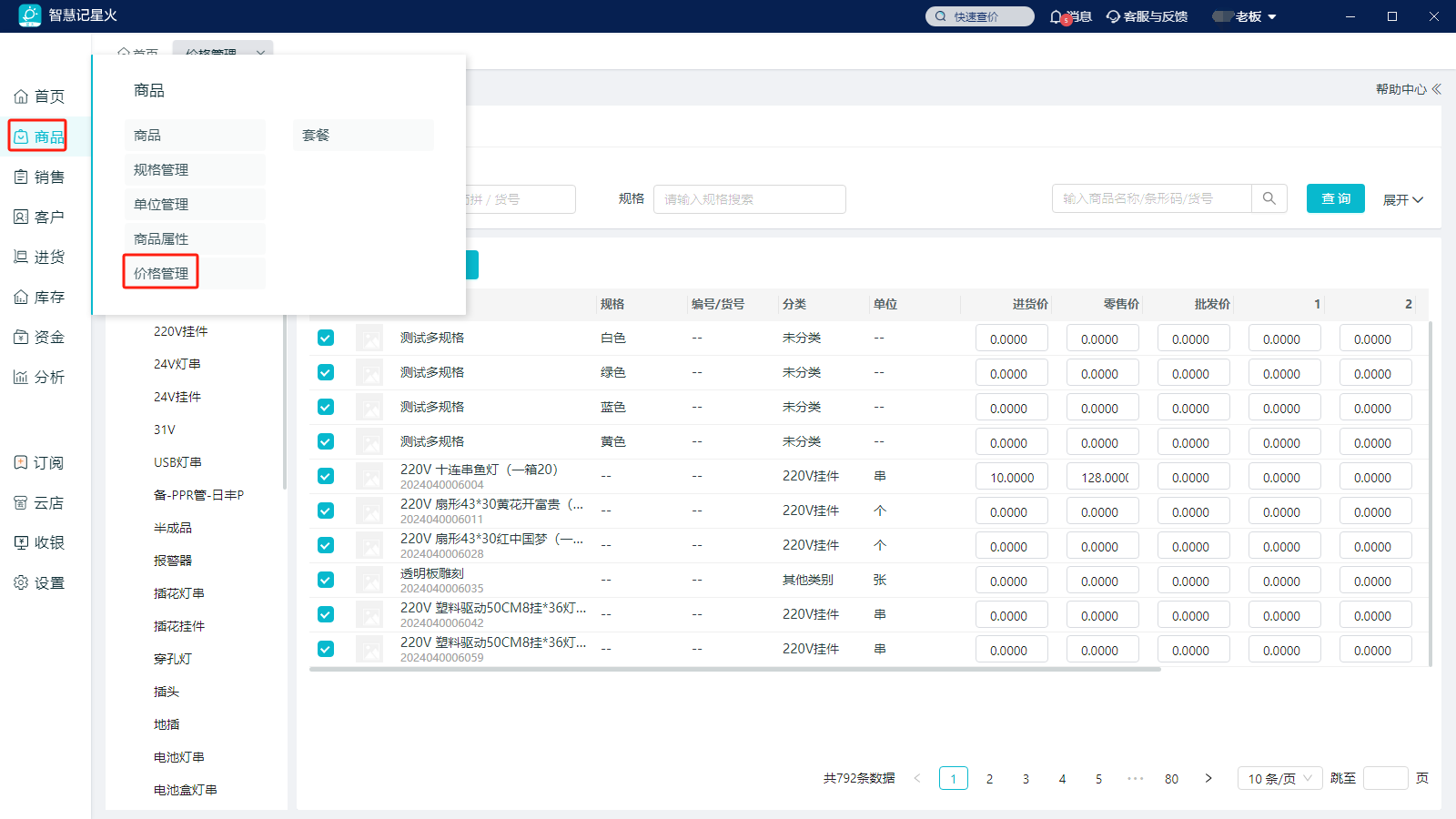1456x819 pixels.
Task: Go to page 2 of results
Action: click(x=989, y=778)
